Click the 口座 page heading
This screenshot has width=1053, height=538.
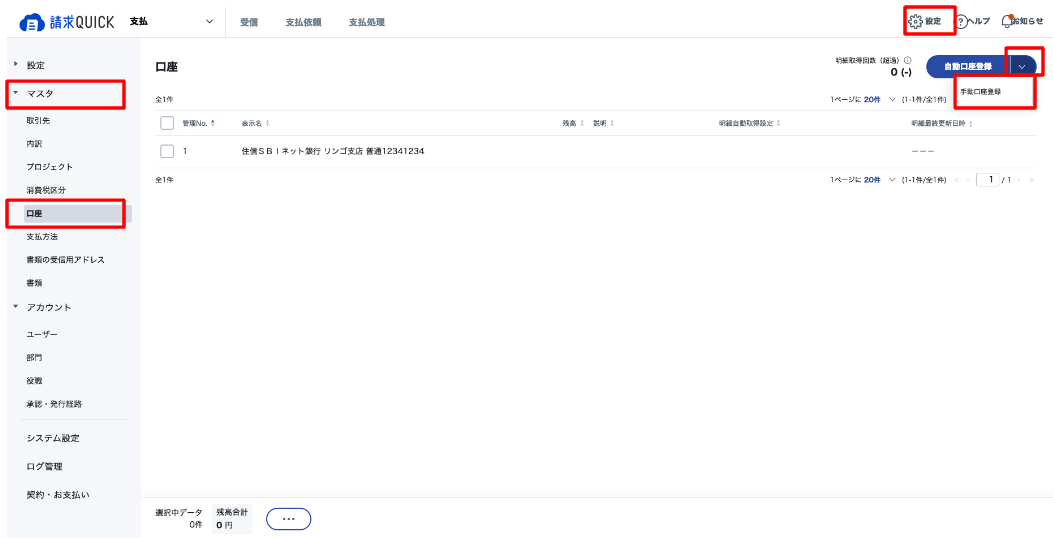coord(167,67)
